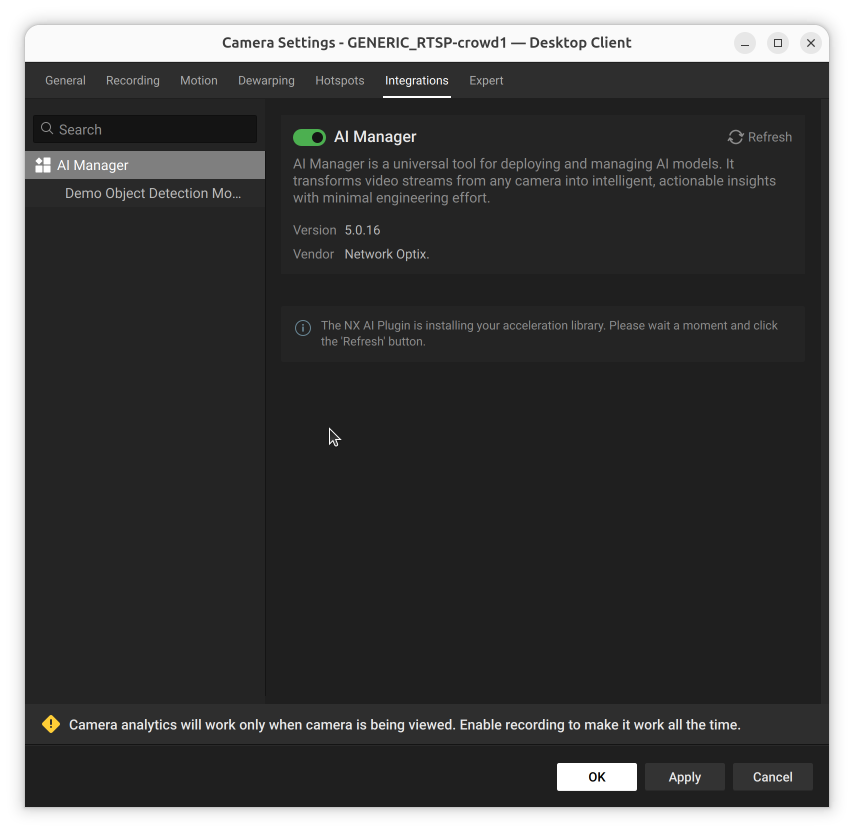Select AI Manager in the sidebar list
854x832 pixels.
pos(145,165)
